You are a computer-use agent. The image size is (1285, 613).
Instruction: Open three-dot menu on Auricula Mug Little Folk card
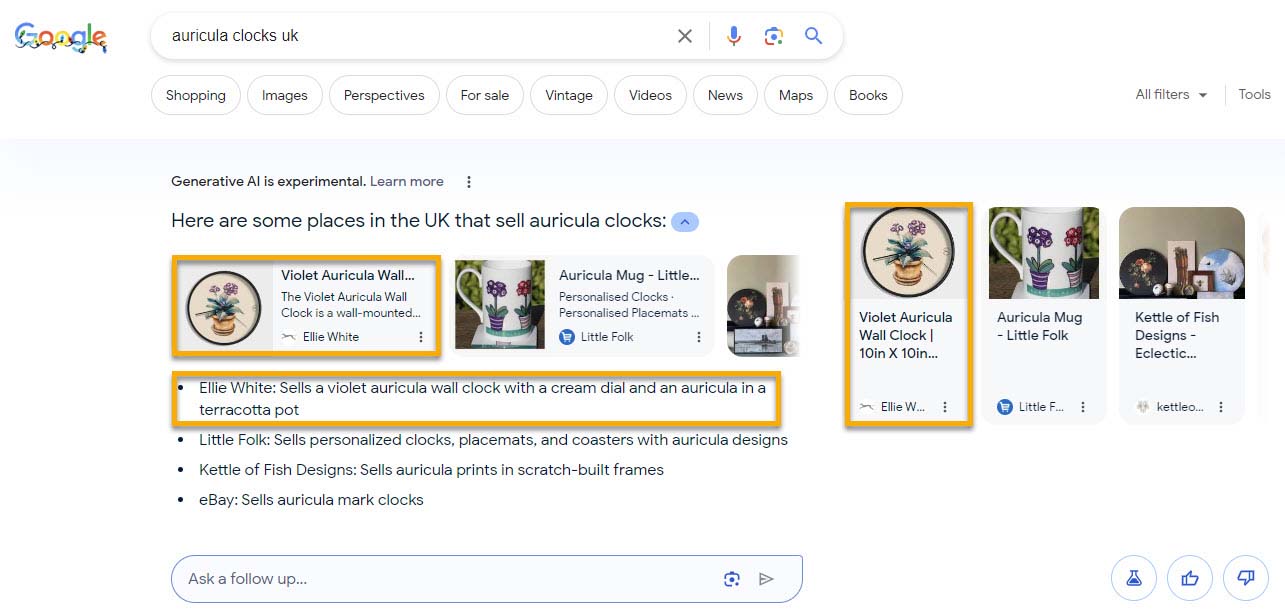tap(699, 337)
